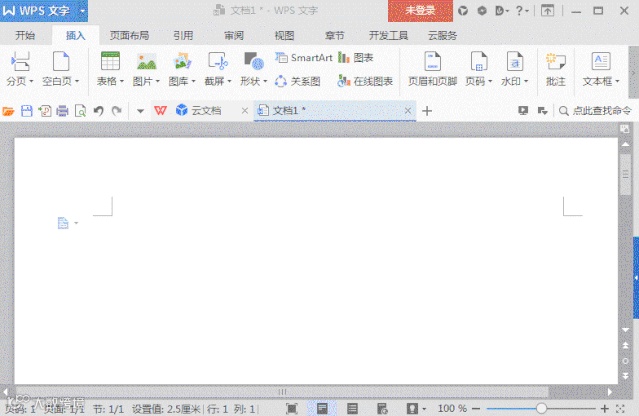Expand the 图片 dropdown arrow
This screenshot has height=416, width=639.
(157, 81)
